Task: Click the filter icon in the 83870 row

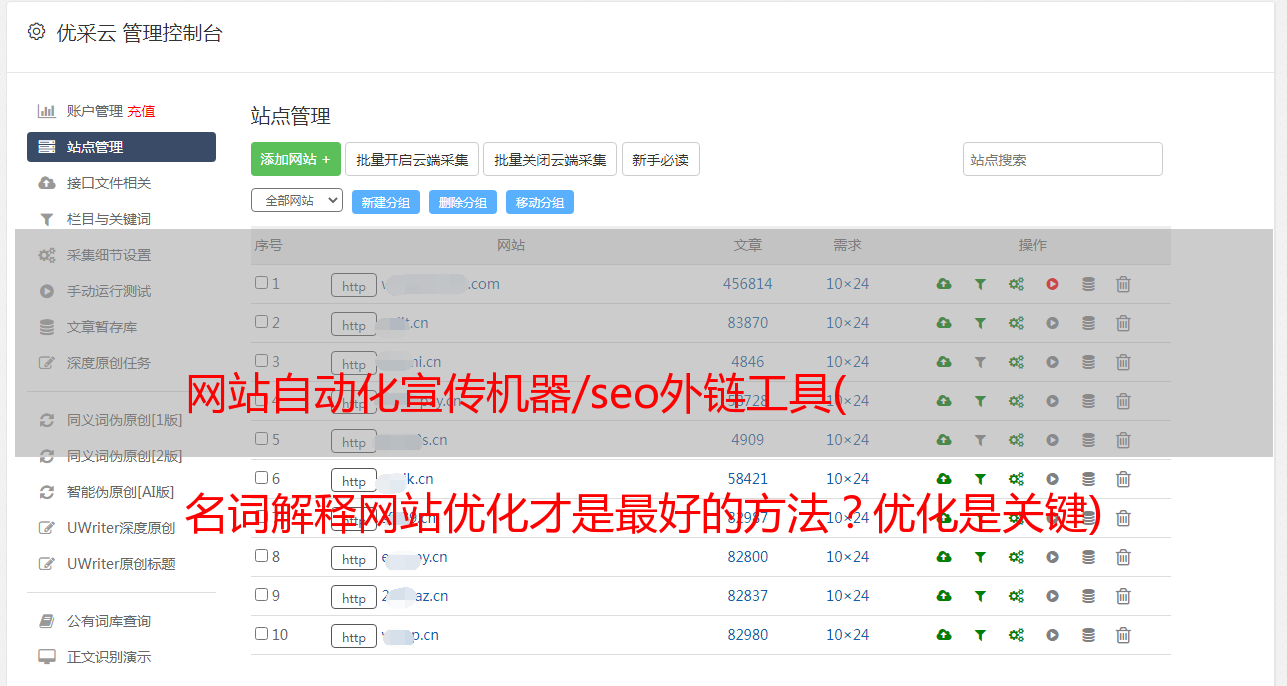Action: [x=980, y=323]
